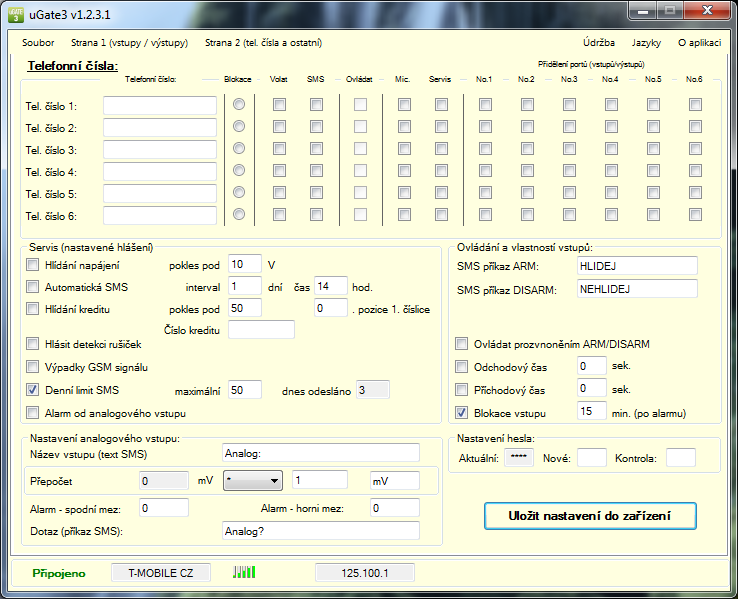Click the Přepočet multiplier field showing 1
738x599 pixels.
tap(320, 480)
